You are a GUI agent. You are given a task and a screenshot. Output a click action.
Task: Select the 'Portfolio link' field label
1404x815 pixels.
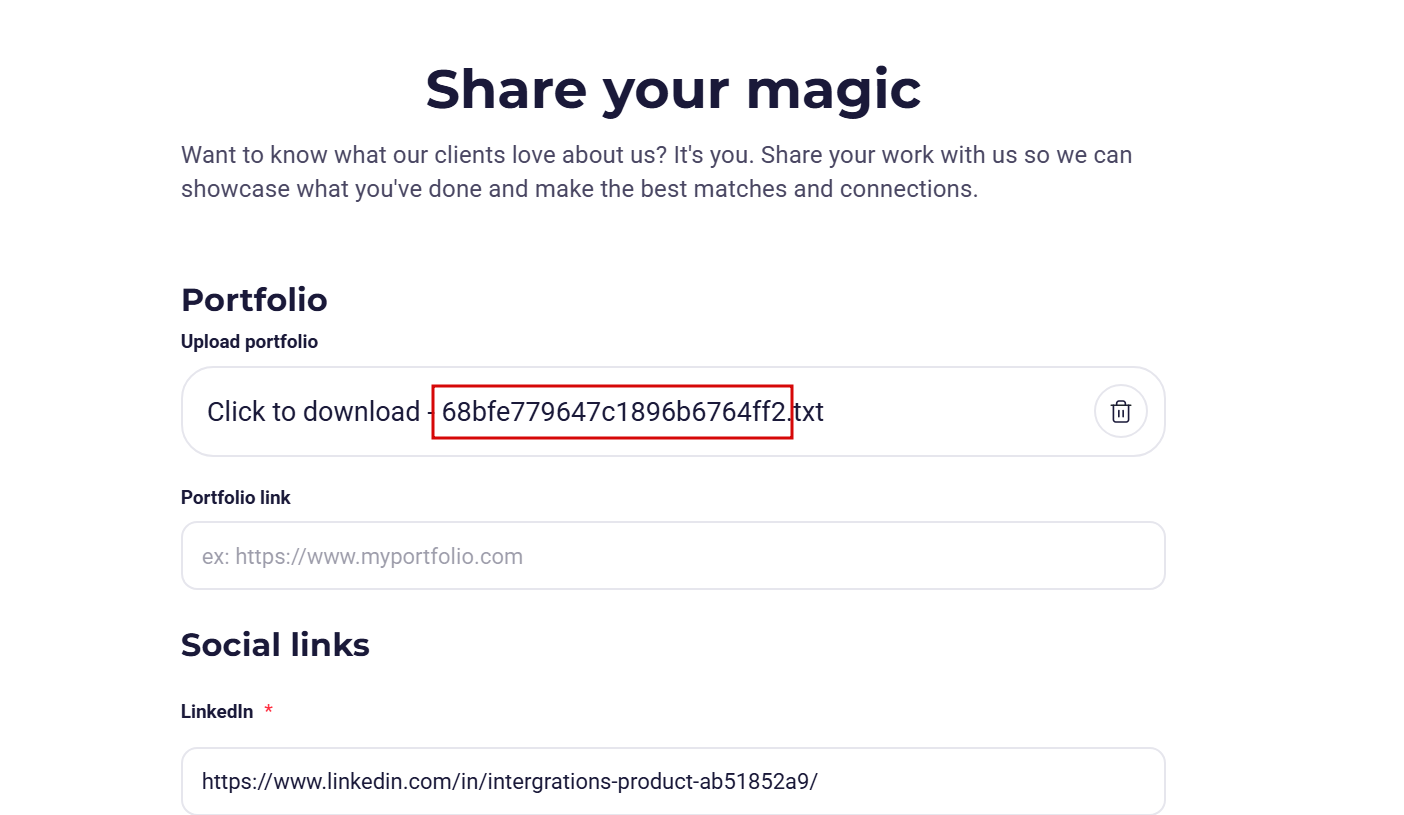coord(236,497)
